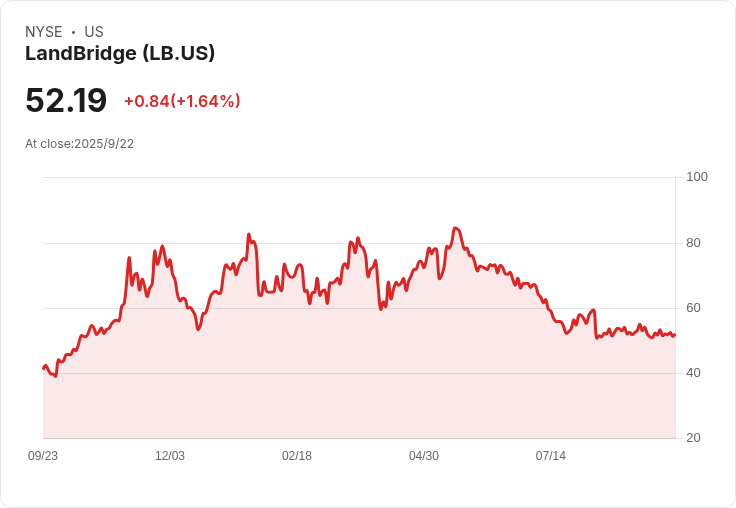Click the 80 y-axis price label
Screen dimensions: 736x508
click(x=694, y=243)
